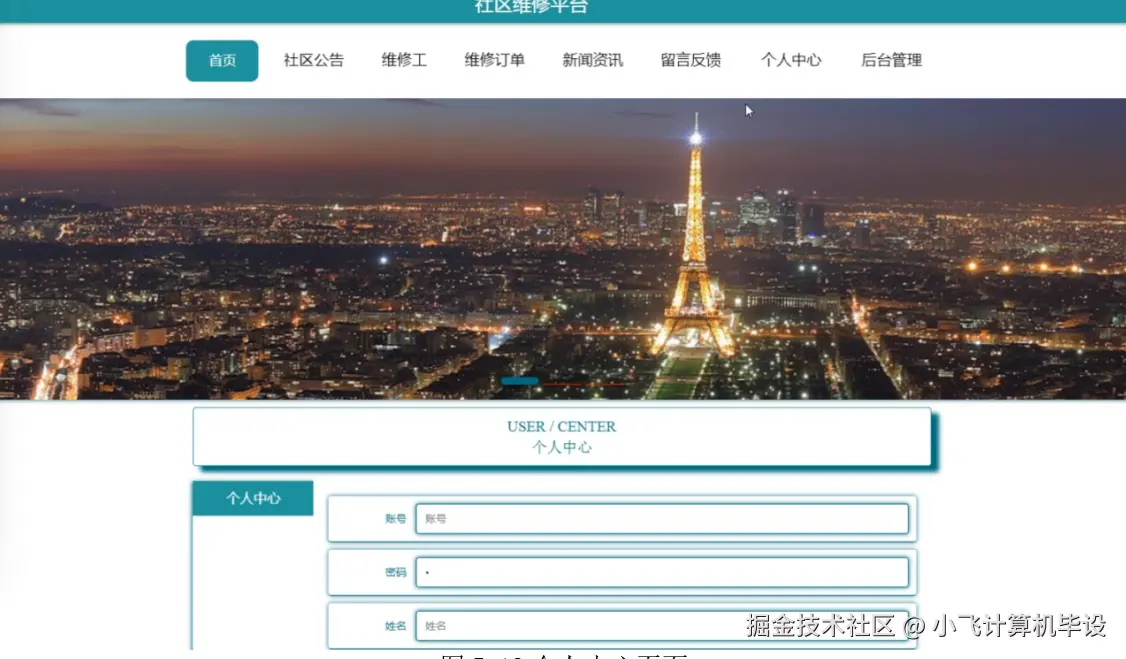Click the 姓名 name input field
The width and height of the screenshot is (1126, 659).
tap(662, 625)
